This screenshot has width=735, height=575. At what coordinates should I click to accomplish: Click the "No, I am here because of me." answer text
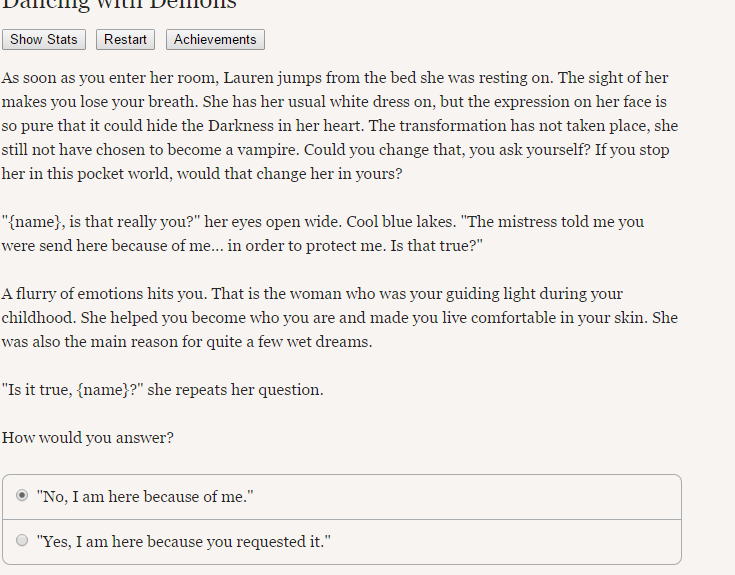pyautogui.click(x=145, y=497)
